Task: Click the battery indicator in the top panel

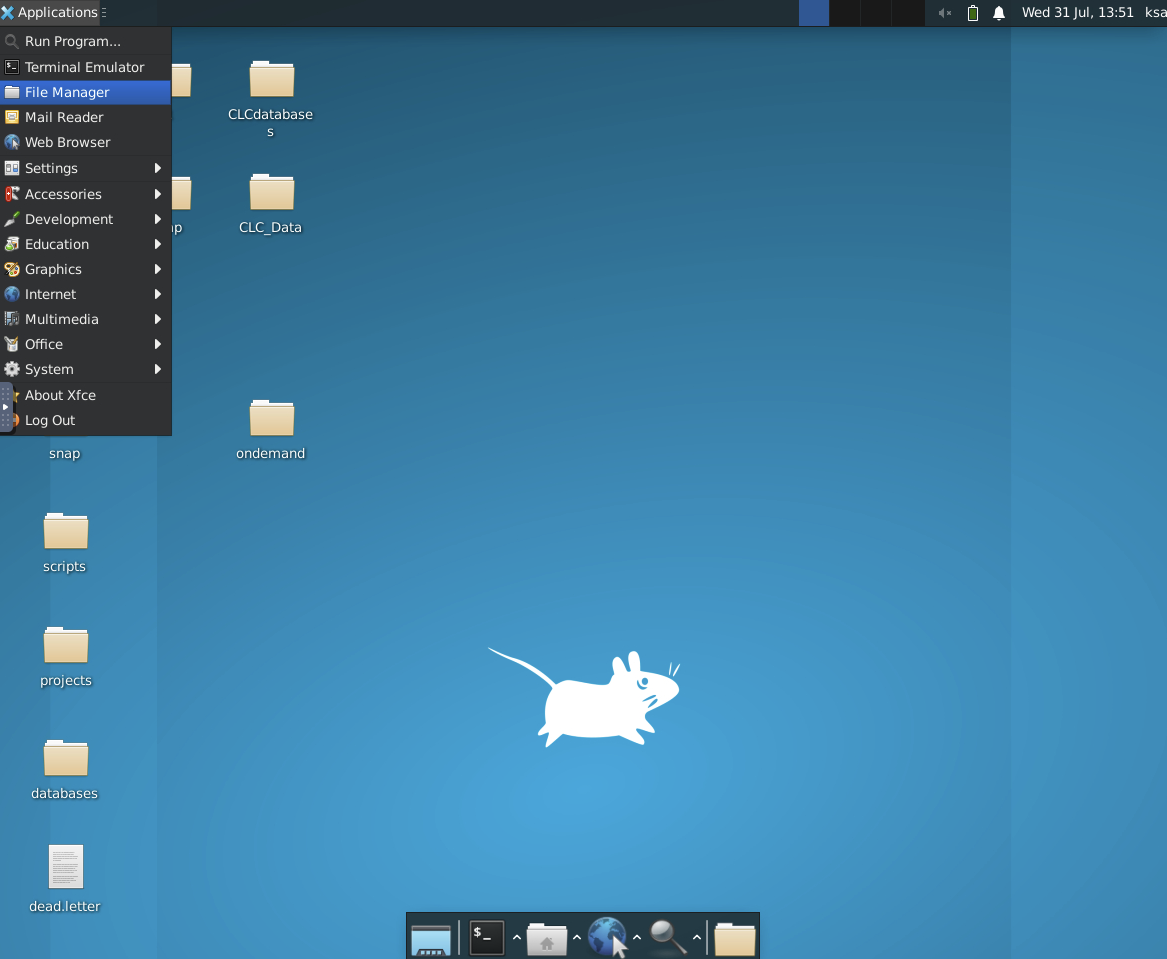Action: point(973,13)
